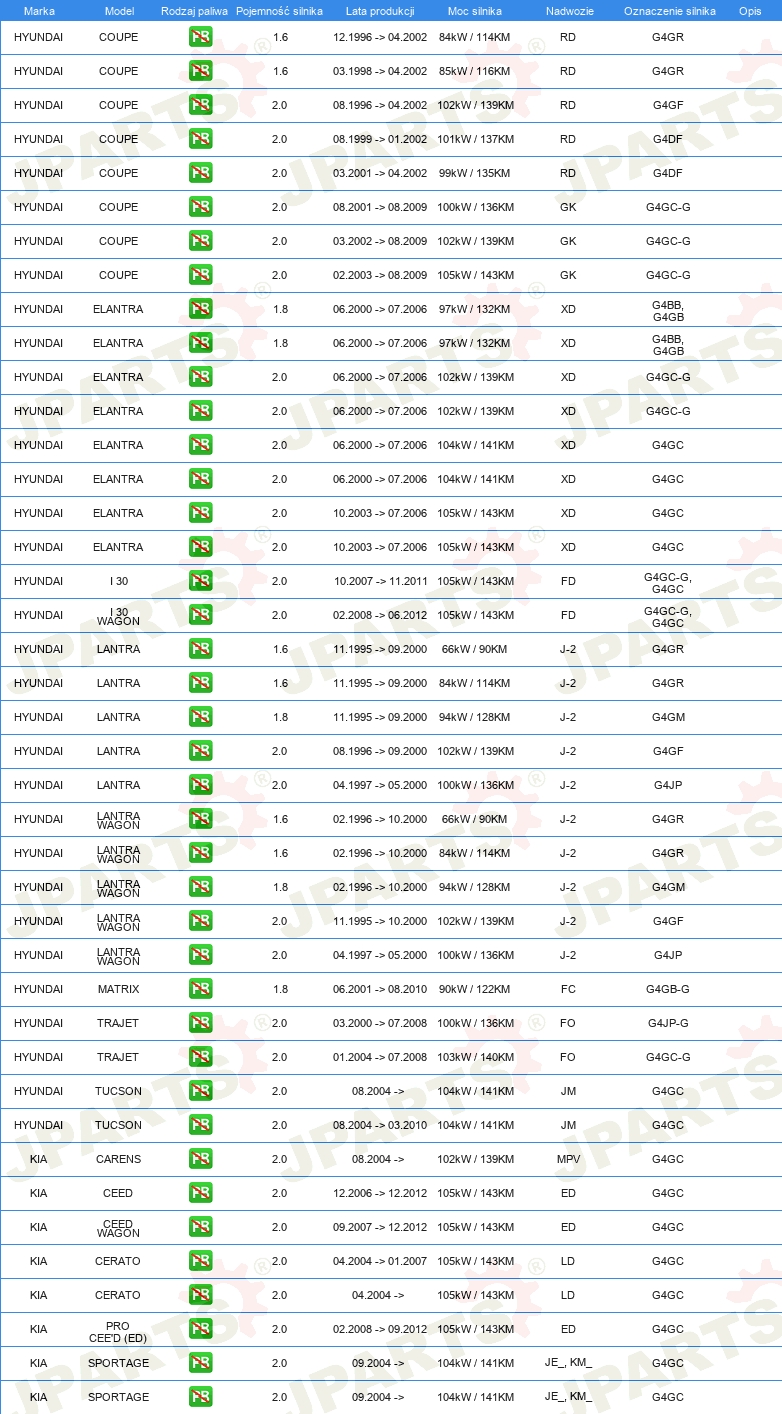Click fuel icon in LANTRA WAGON 94kW row
Screen dimensions: 782x1414
tap(201, 887)
